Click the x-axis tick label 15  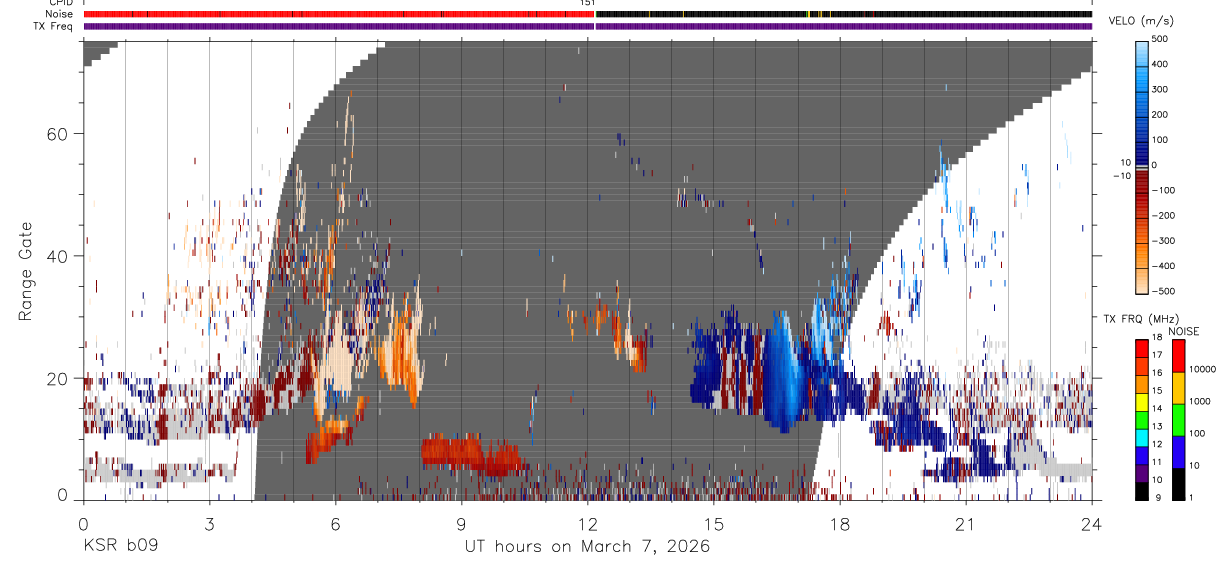713,524
